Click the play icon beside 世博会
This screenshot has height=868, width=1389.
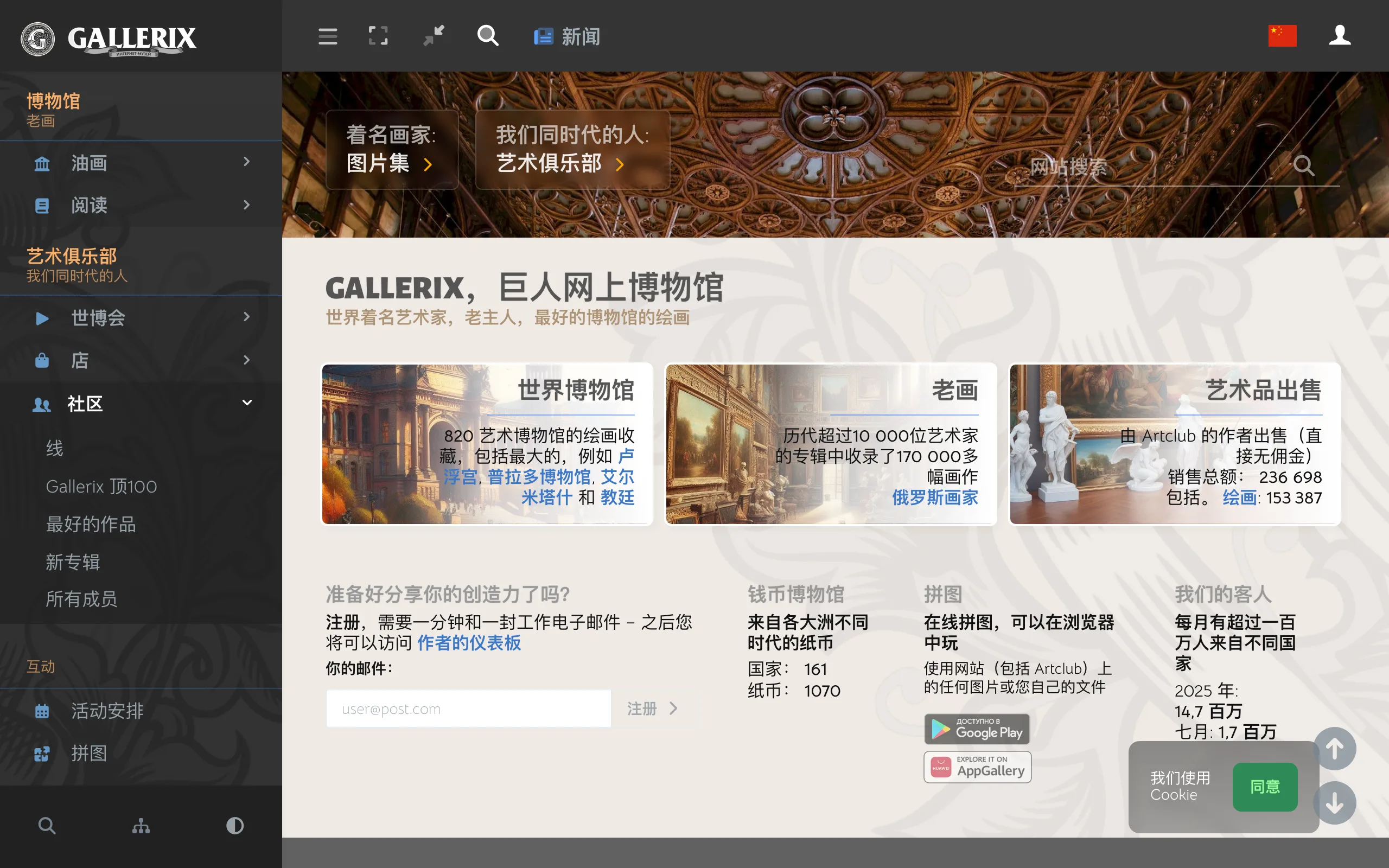[42, 318]
